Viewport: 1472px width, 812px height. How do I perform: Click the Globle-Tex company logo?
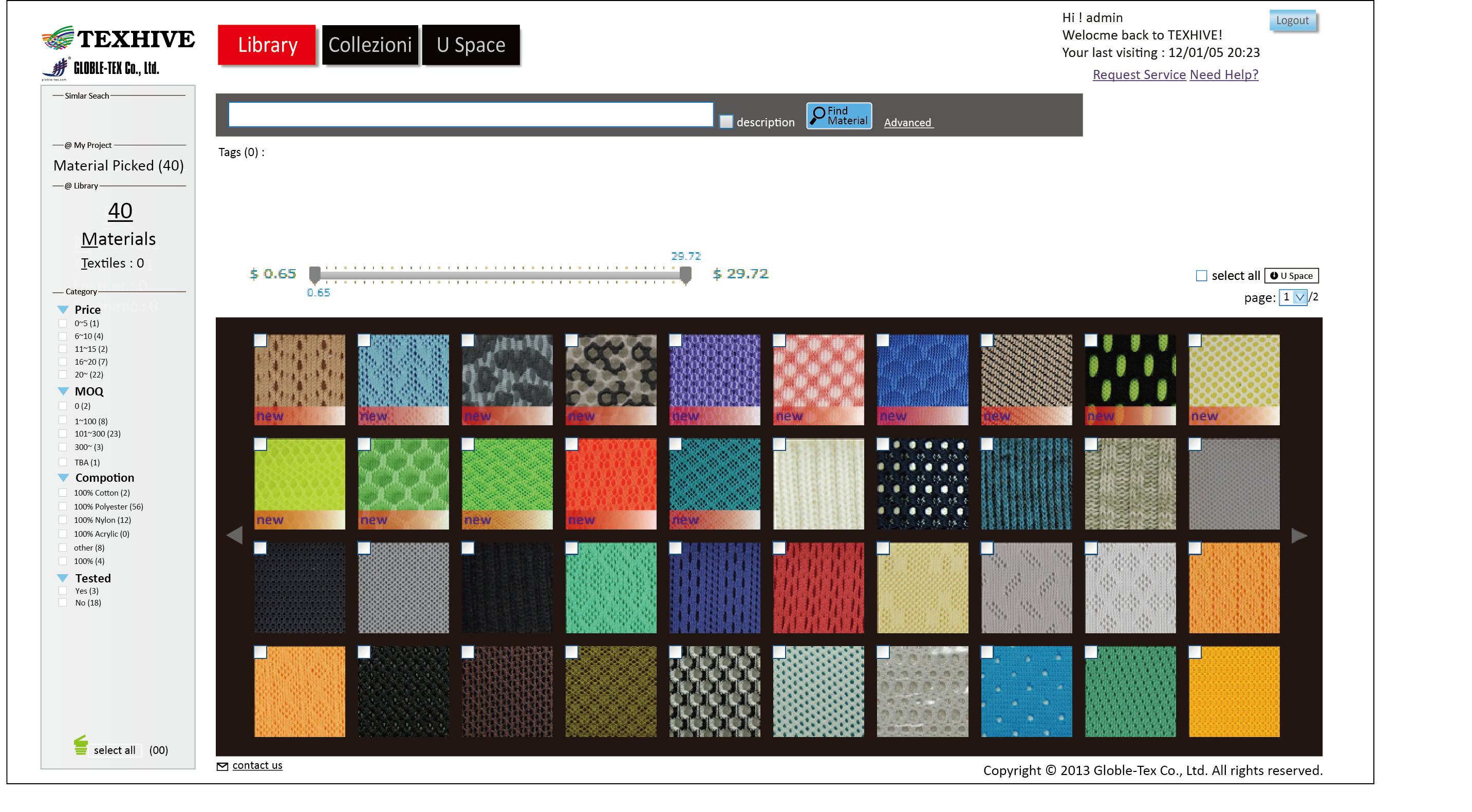pyautogui.click(x=101, y=68)
